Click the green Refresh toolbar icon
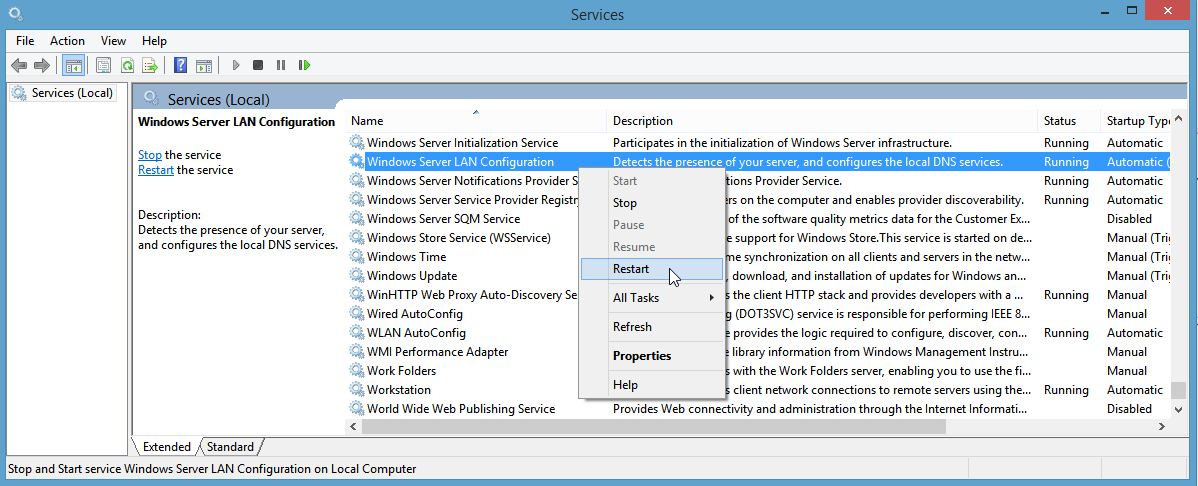The image size is (1198, 486). pos(127,66)
